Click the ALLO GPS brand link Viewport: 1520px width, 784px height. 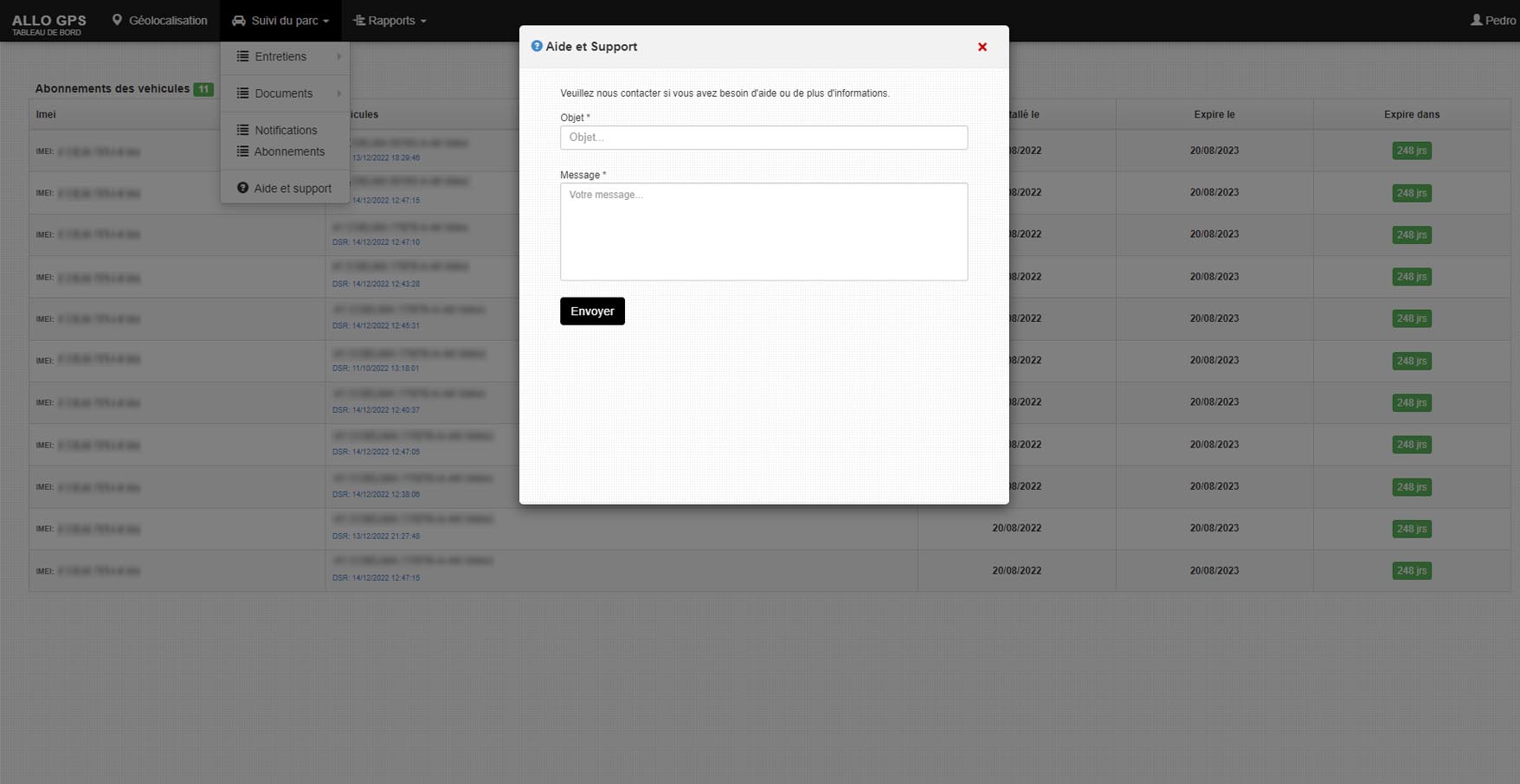(49, 21)
